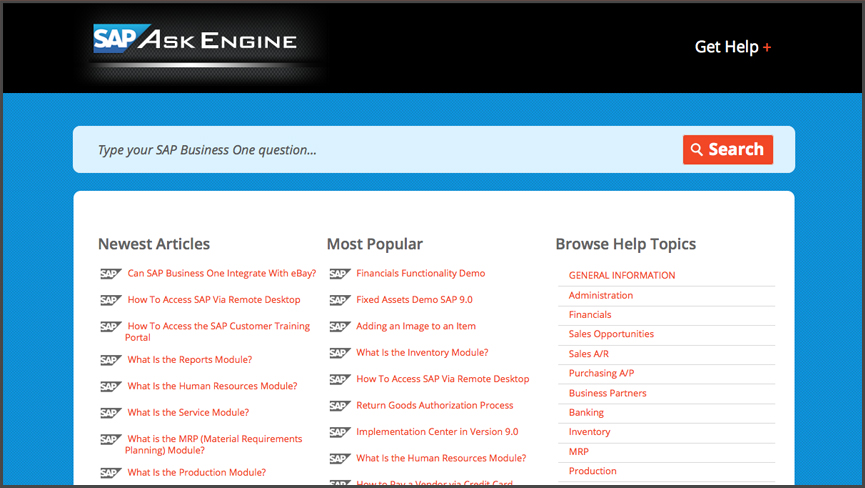Screen dimensions: 865x488
Task: Open 'Financials Functionality Demo' article
Action: 421,273
